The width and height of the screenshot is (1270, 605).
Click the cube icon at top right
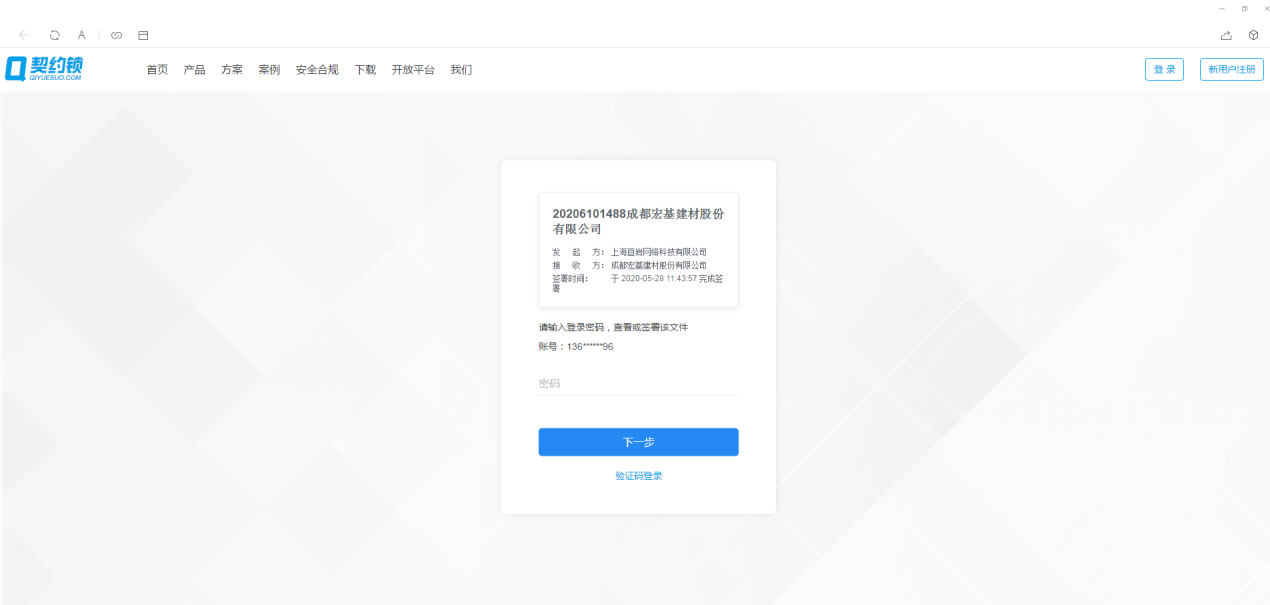tap(1253, 35)
